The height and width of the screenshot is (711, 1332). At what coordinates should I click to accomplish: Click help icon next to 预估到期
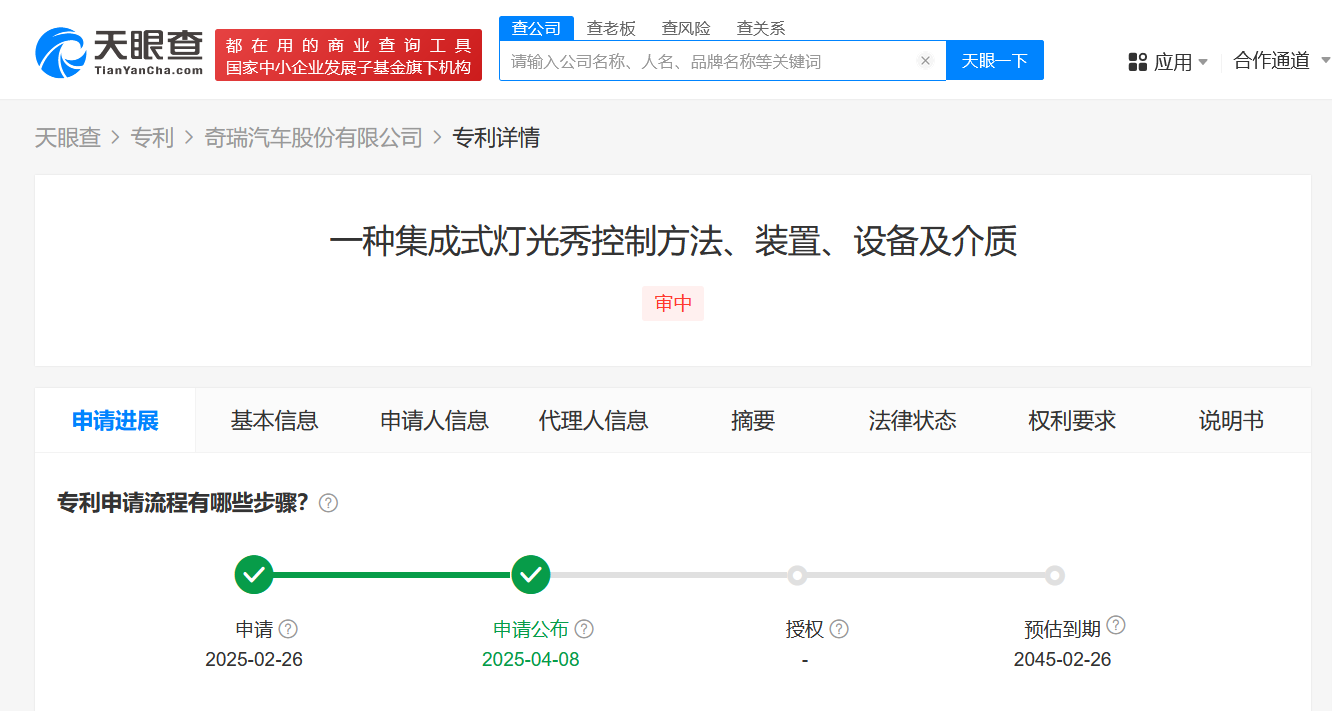[1116, 626]
